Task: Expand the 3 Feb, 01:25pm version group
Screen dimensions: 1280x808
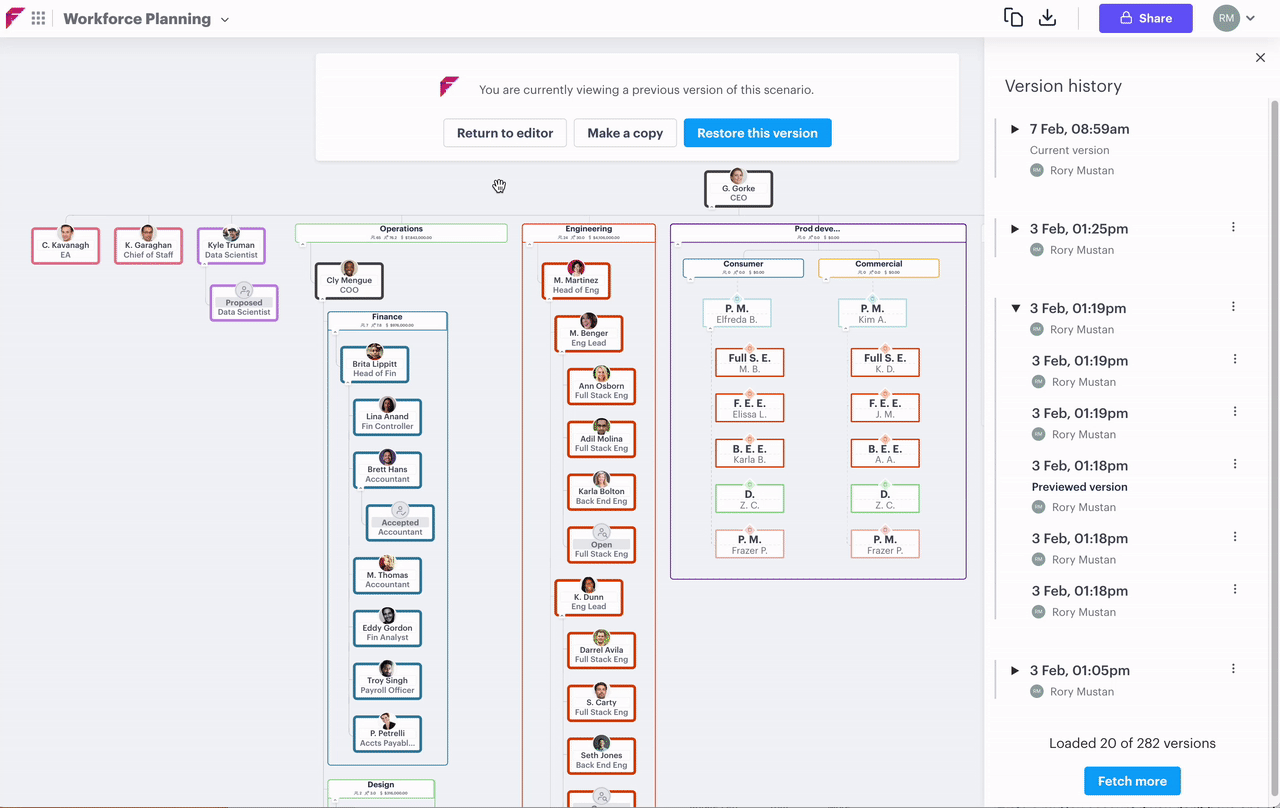Action: 1015,229
